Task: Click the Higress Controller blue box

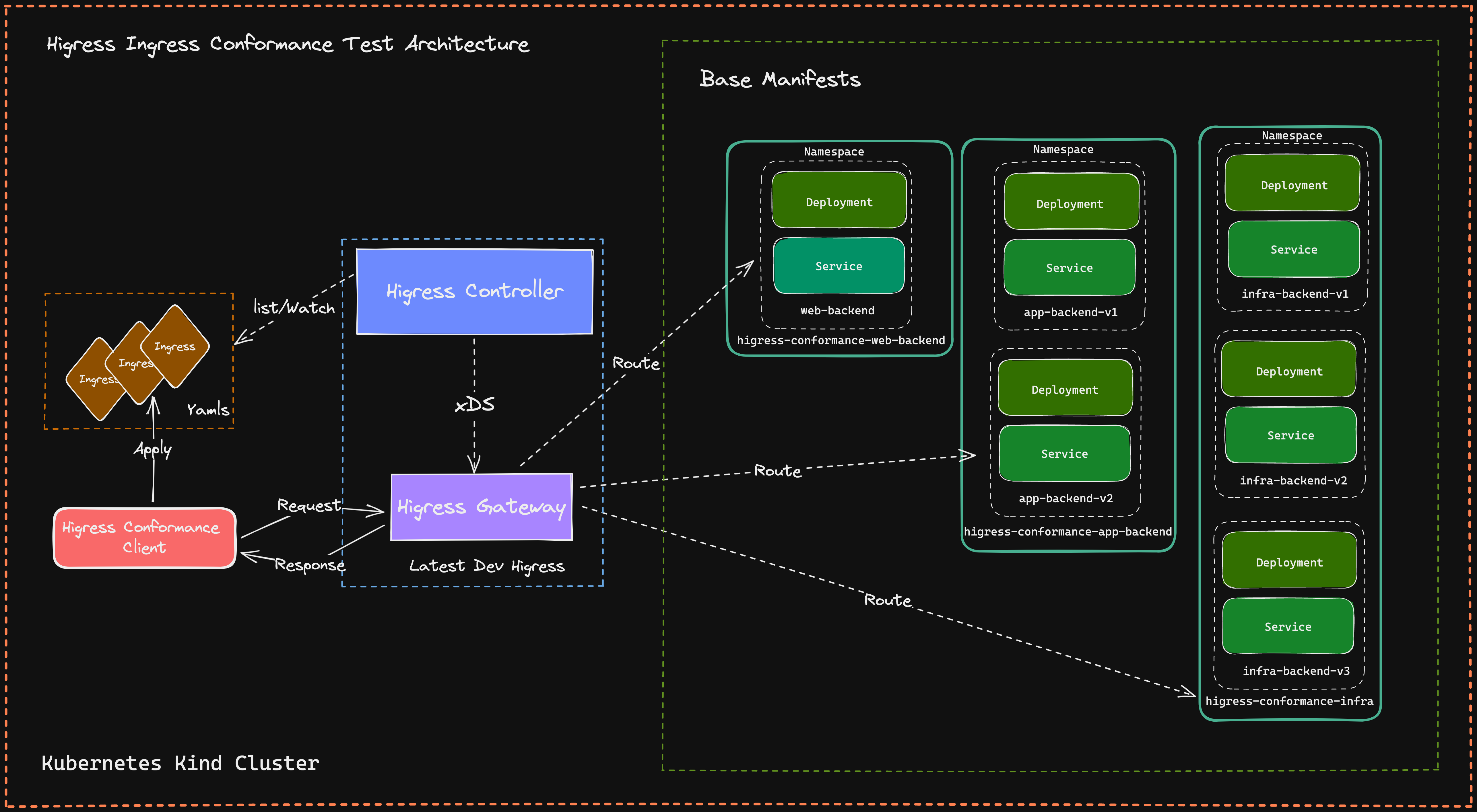Action: (x=474, y=291)
